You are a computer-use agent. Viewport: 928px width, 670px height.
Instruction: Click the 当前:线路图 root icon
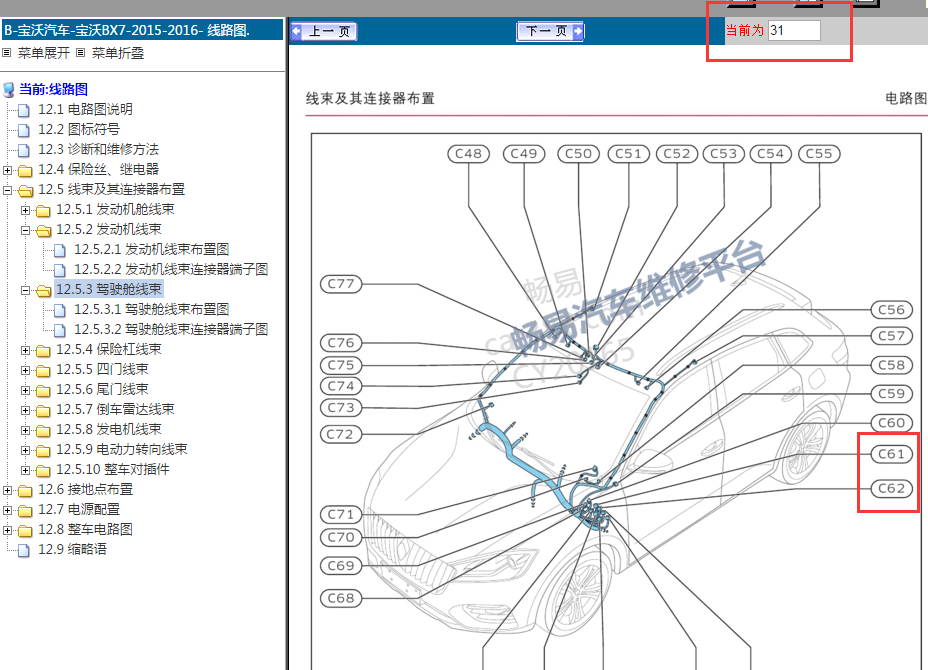point(9,90)
